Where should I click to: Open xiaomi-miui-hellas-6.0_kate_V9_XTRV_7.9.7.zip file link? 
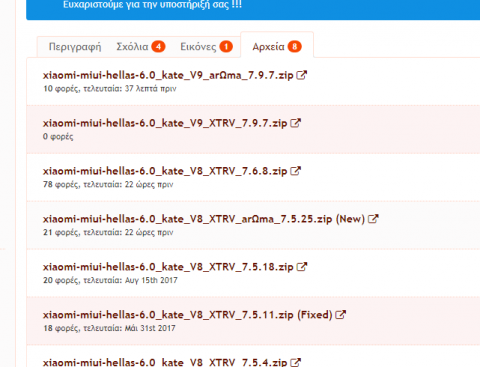coord(165,123)
